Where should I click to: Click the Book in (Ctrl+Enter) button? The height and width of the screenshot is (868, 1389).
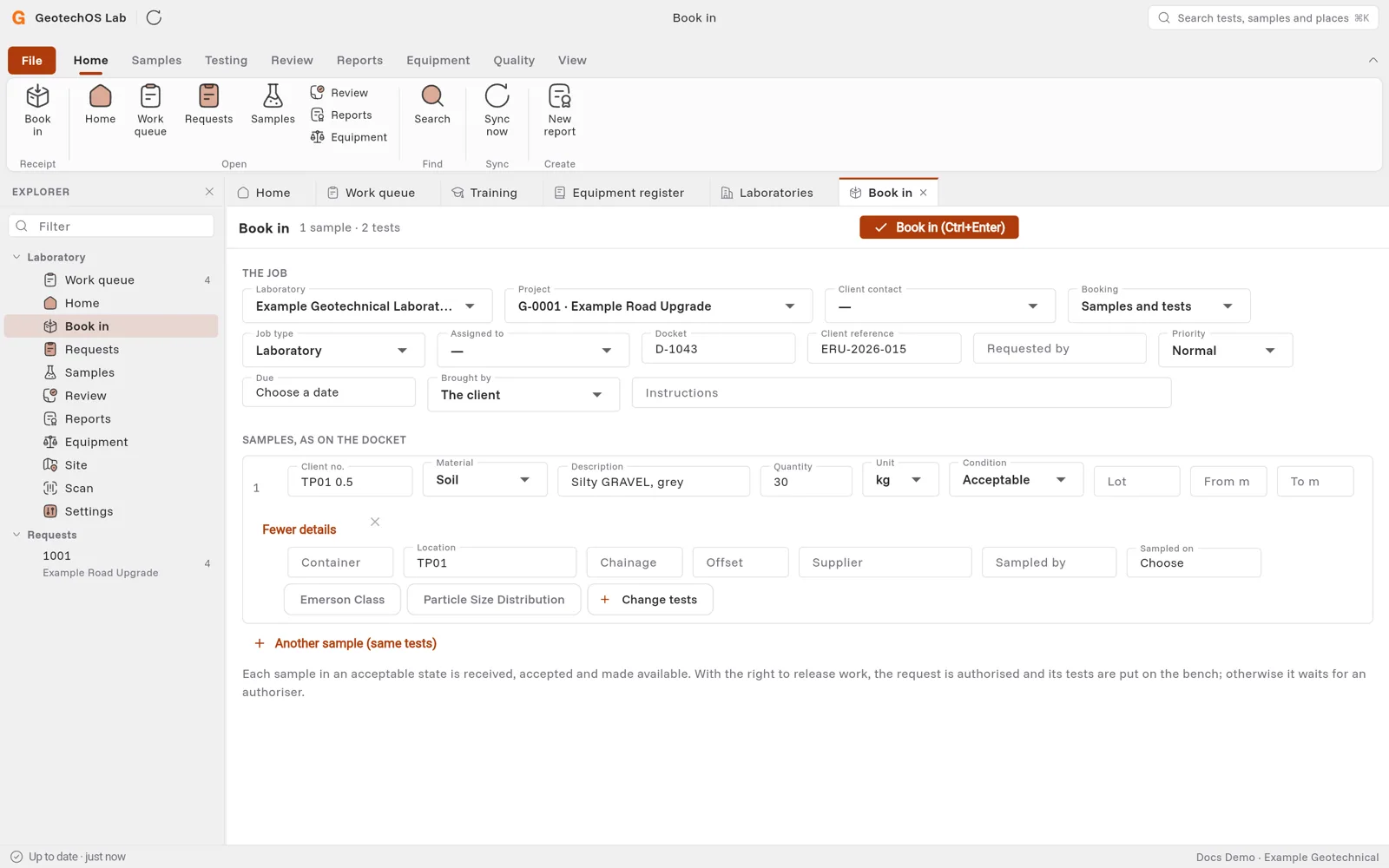939,227
